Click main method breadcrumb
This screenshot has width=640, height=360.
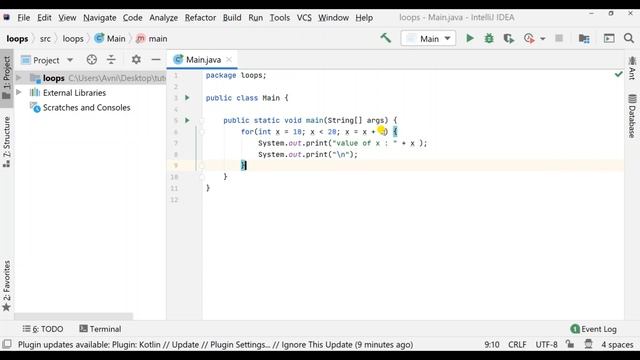152,39
